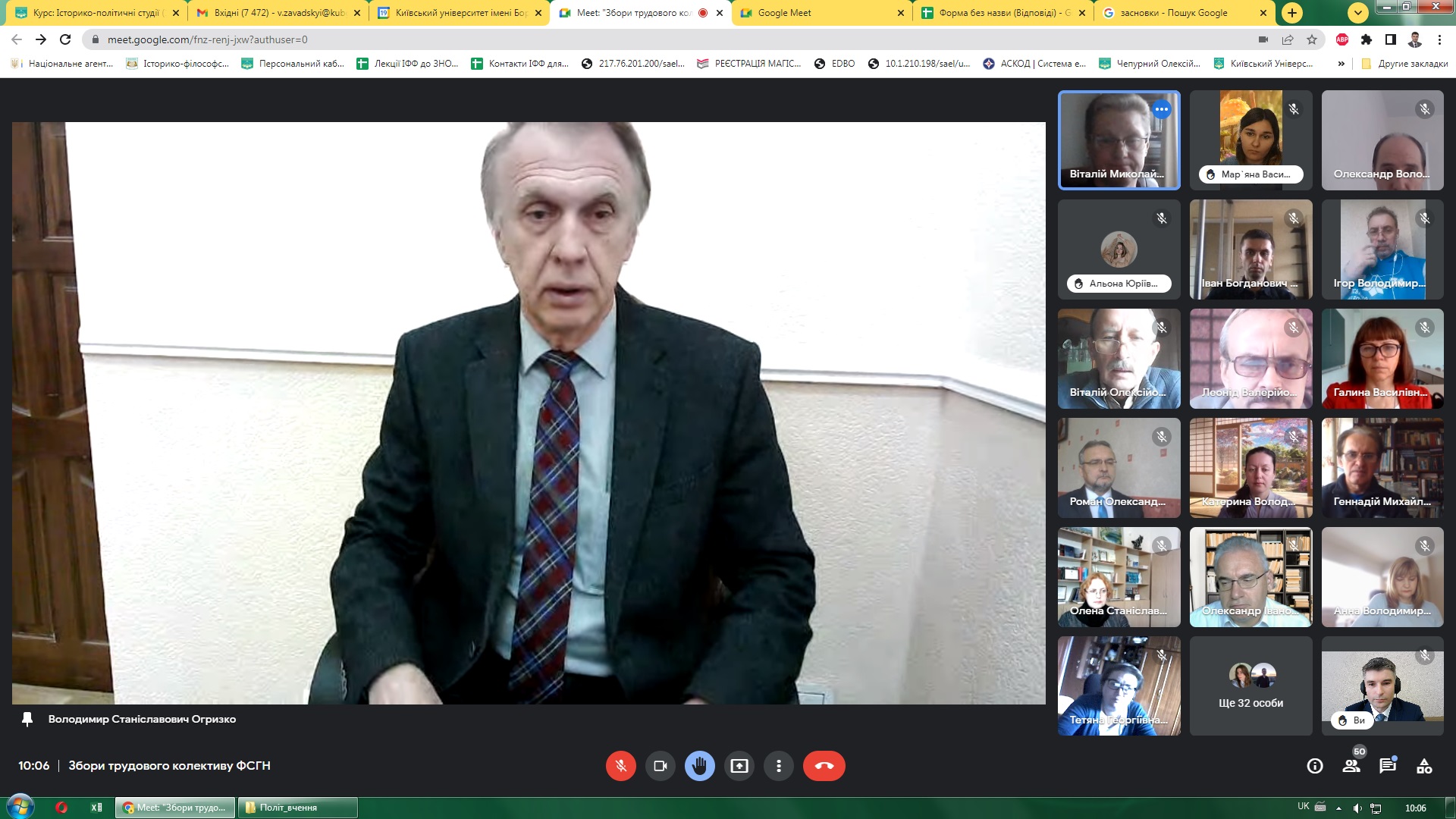1456x819 pixels.
Task: Open the 'Ще 32 особи' tile
Action: point(1250,686)
